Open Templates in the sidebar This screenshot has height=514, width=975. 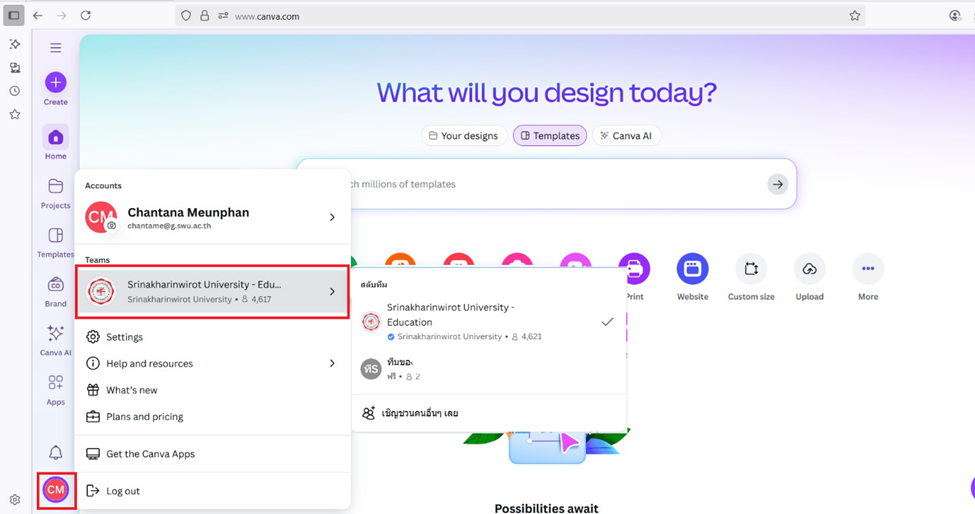click(55, 242)
